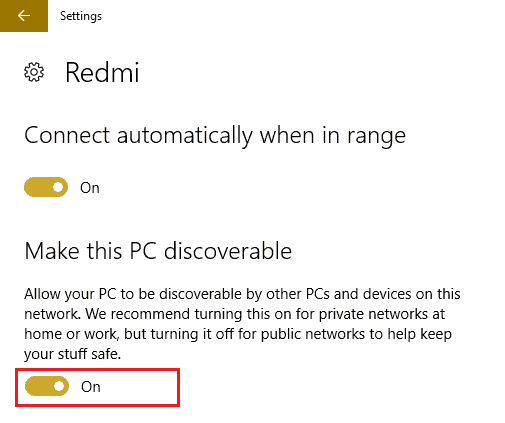Screen dimensions: 505x423
Task: Go back using the arrow button
Action: click(24, 16)
